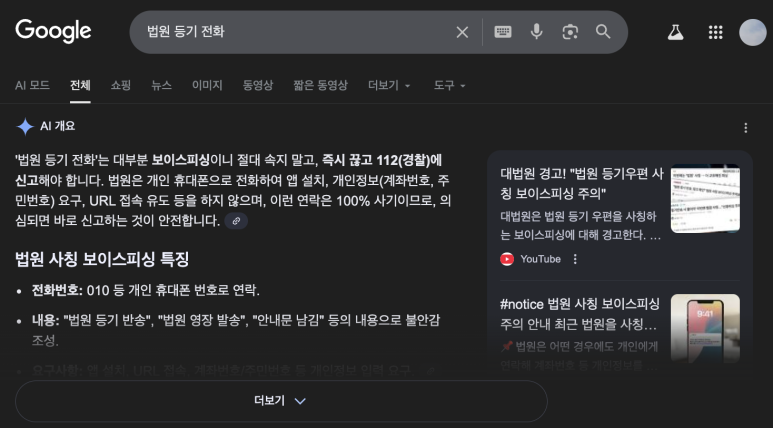Viewport: 773px width, 428px height.
Task: Open the on-screen keyboard input tool
Action: tap(503, 32)
